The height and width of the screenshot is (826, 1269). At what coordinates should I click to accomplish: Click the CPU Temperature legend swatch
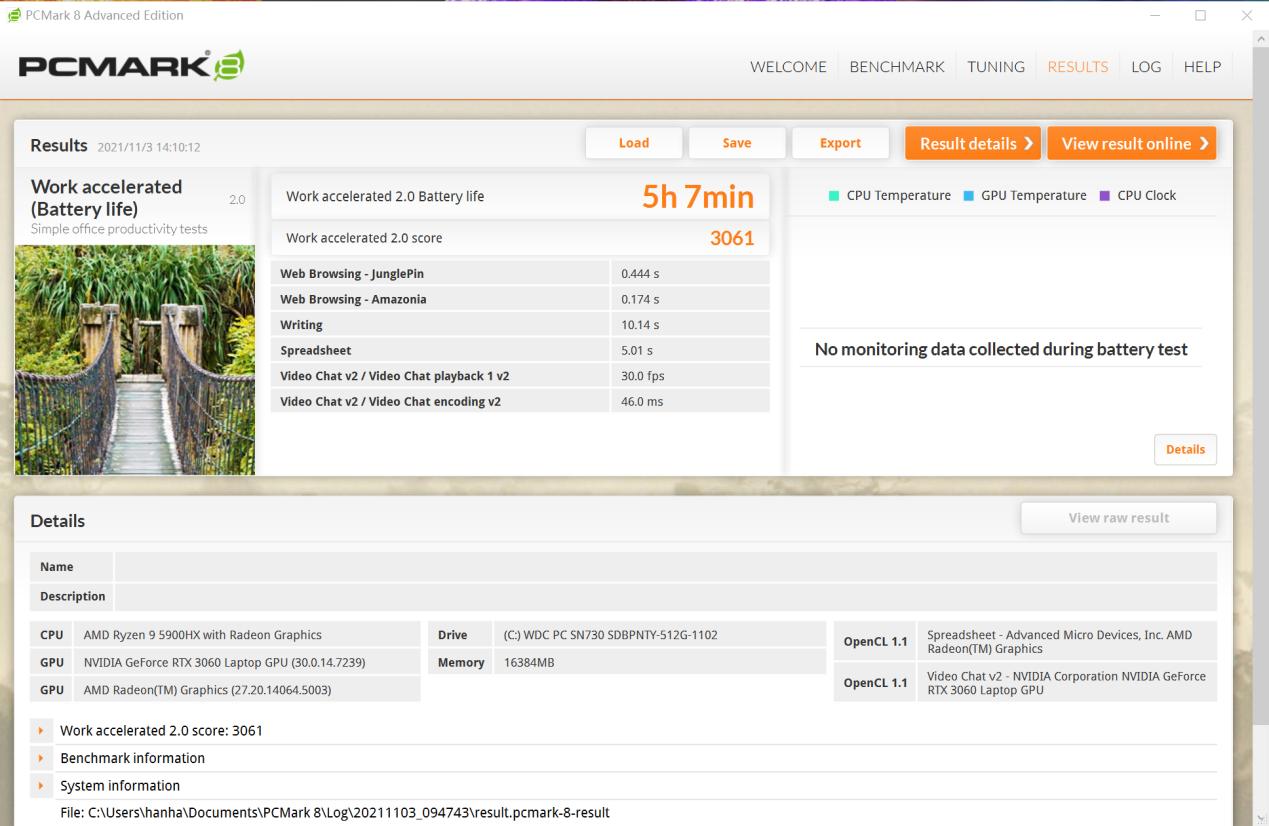834,196
